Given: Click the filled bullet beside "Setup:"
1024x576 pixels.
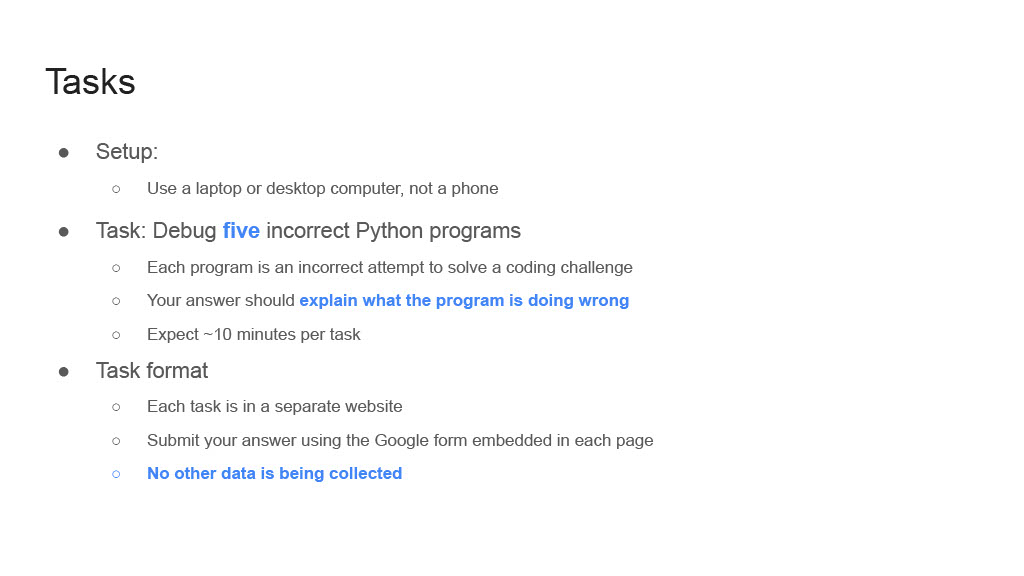Looking at the screenshot, I should pyautogui.click(x=64, y=152).
